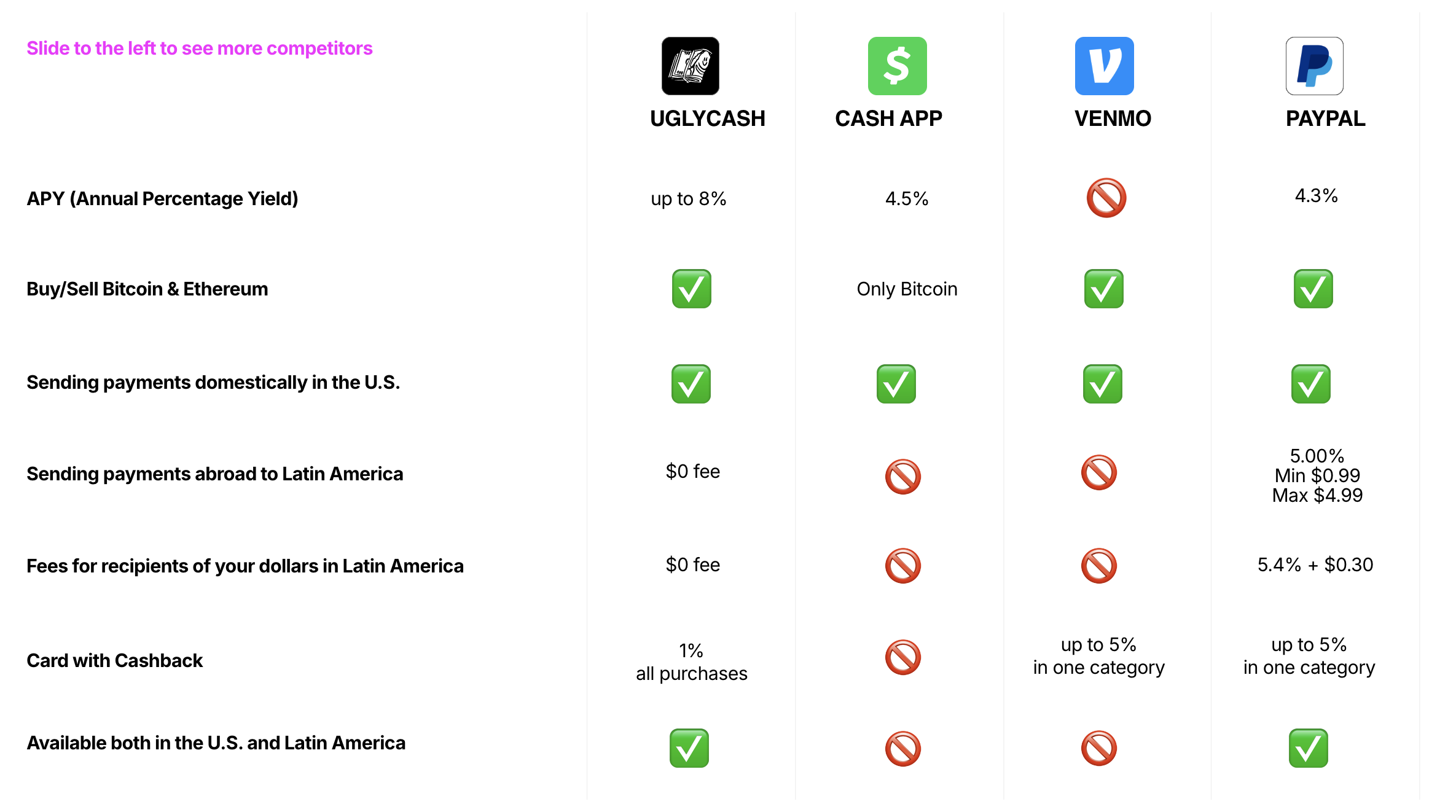Click Cash App checkmark for sending payments domestically
This screenshot has width=1456, height=812.
pos(896,384)
